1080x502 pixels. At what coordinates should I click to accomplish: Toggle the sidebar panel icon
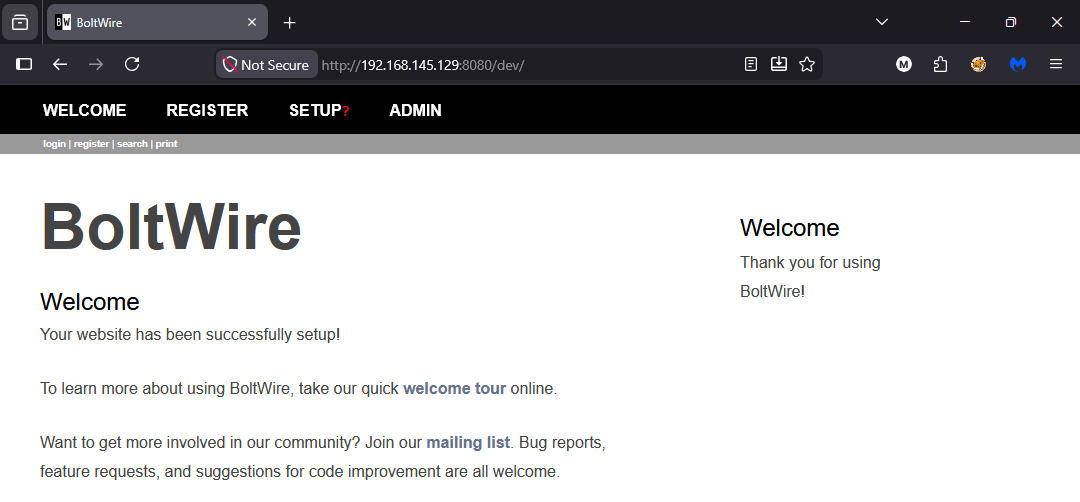24,64
